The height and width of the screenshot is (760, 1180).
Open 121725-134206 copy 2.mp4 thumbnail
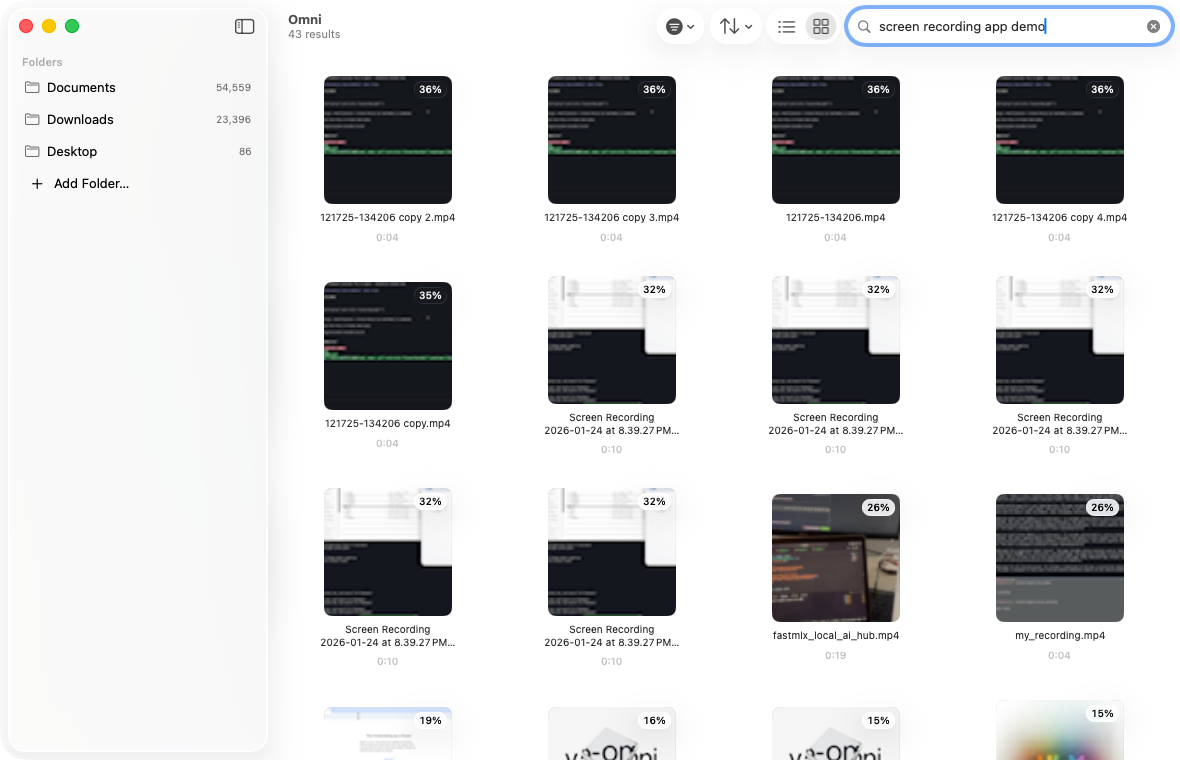(x=388, y=140)
